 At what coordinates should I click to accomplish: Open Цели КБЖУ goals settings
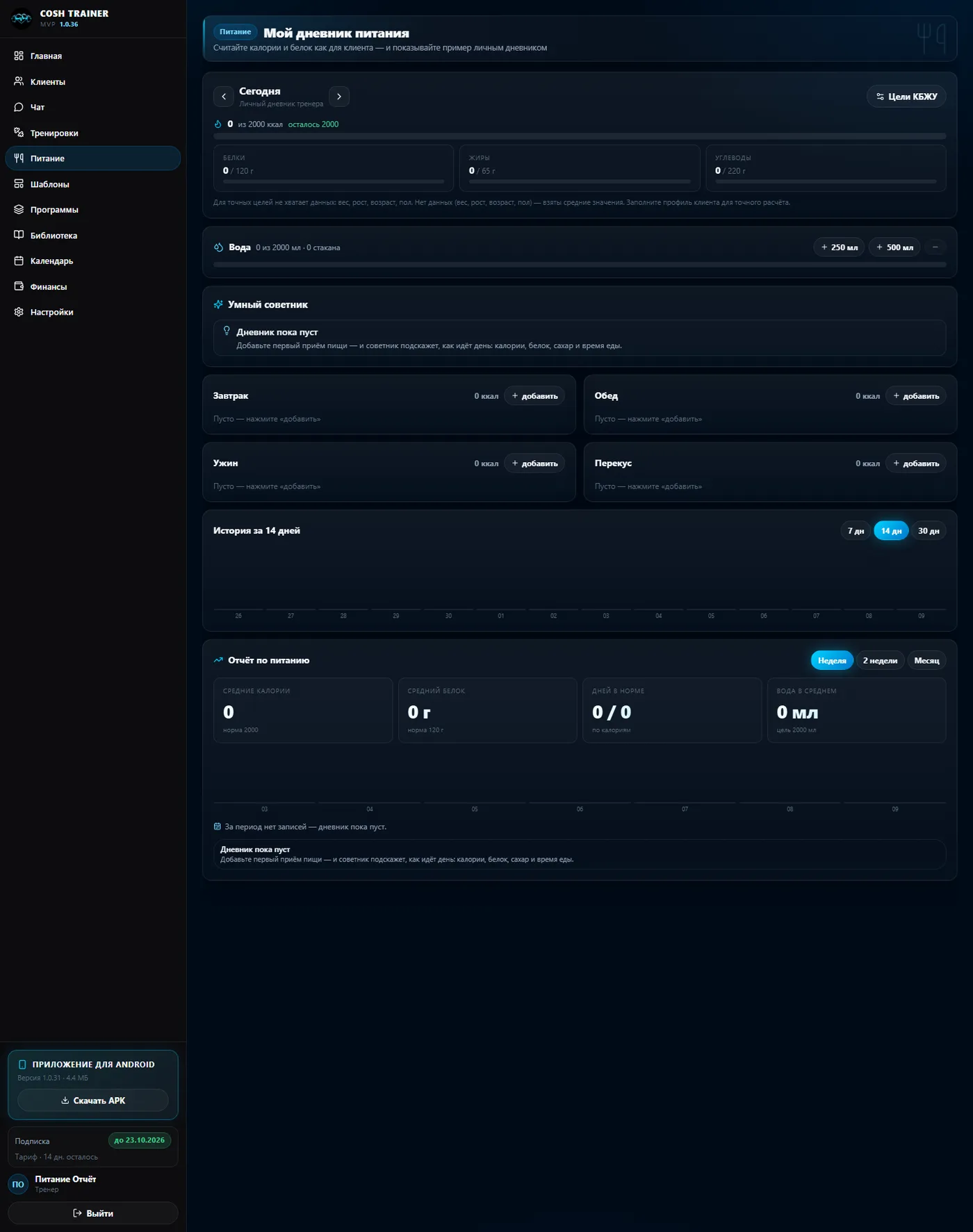coord(906,97)
